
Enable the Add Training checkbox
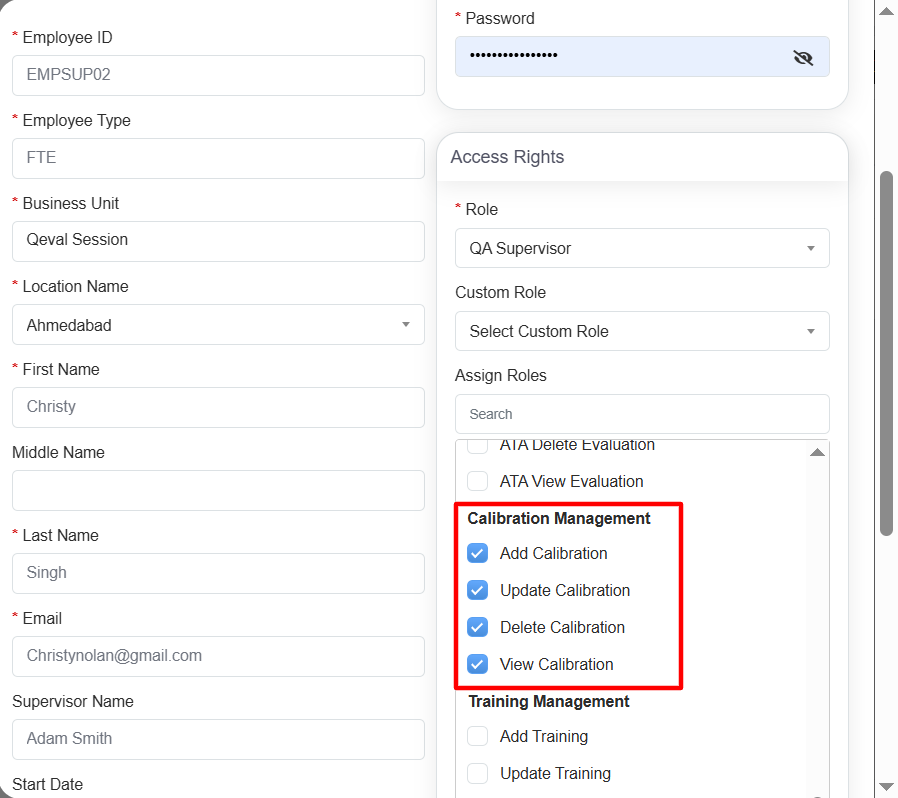tap(478, 737)
